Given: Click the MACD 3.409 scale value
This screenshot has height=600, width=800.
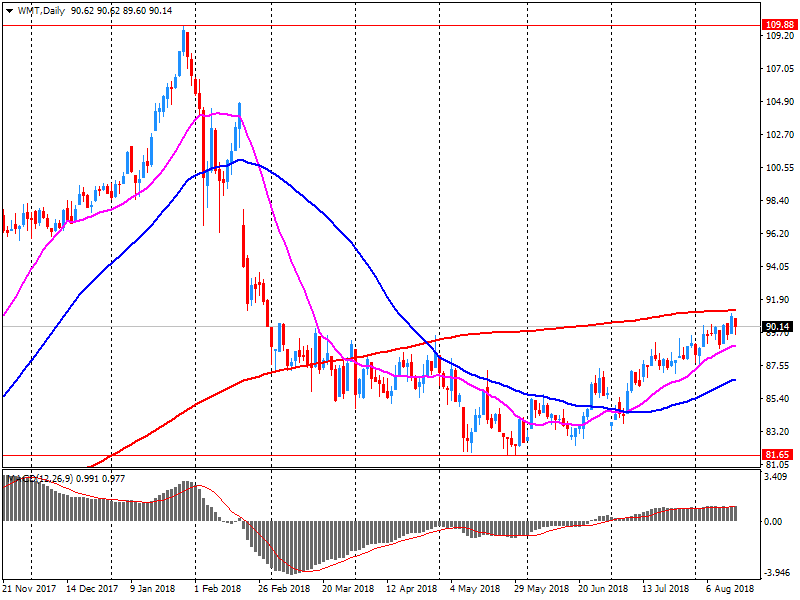Looking at the screenshot, I should coord(776,477).
